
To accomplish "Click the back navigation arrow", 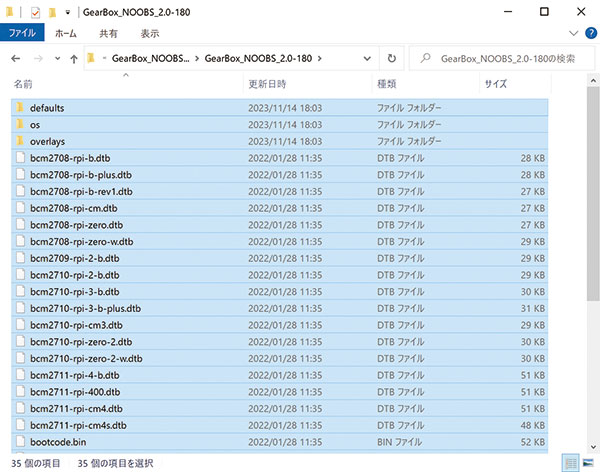I will click(14, 59).
